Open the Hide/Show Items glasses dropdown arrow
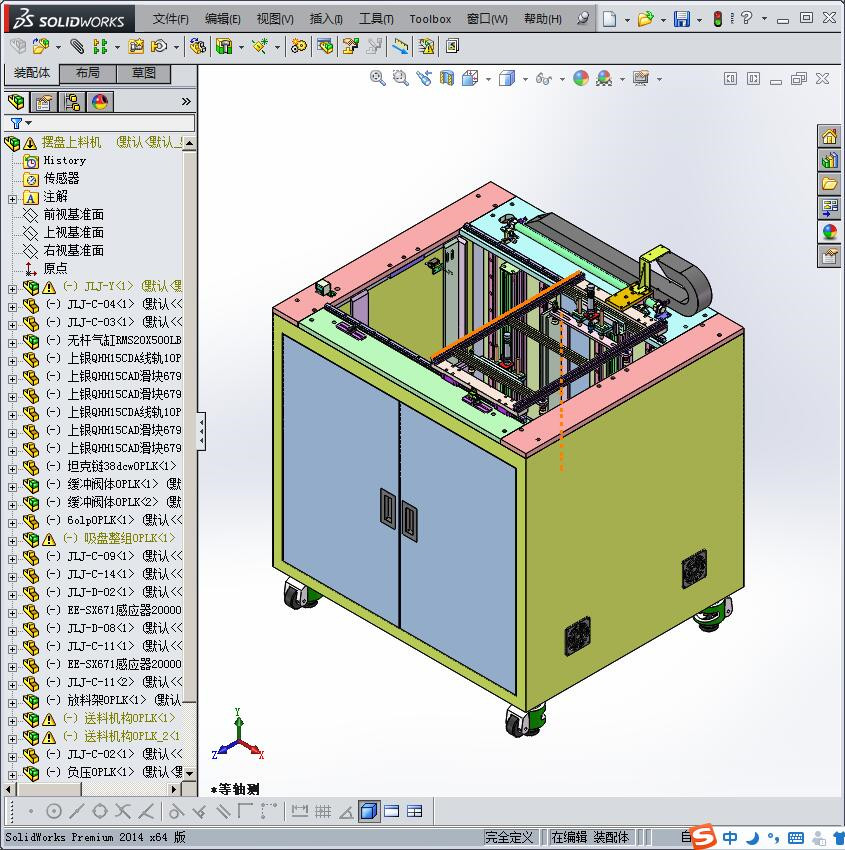Screen dimensions: 845x850 click(562, 79)
